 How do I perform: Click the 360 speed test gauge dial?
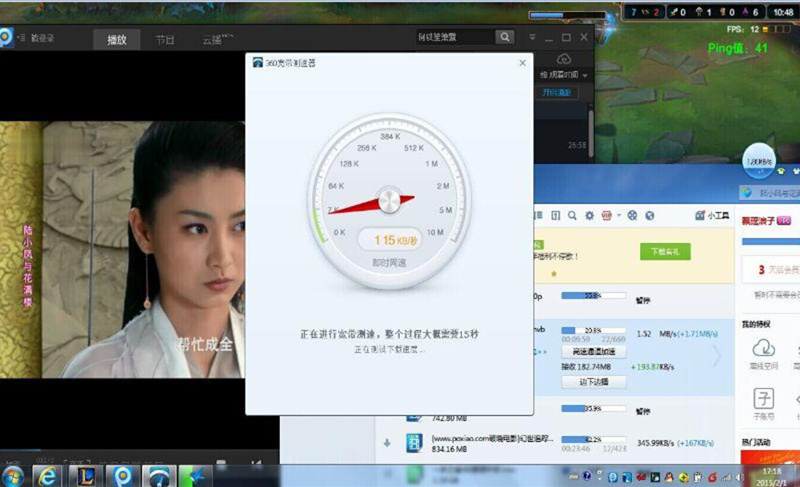coord(390,201)
